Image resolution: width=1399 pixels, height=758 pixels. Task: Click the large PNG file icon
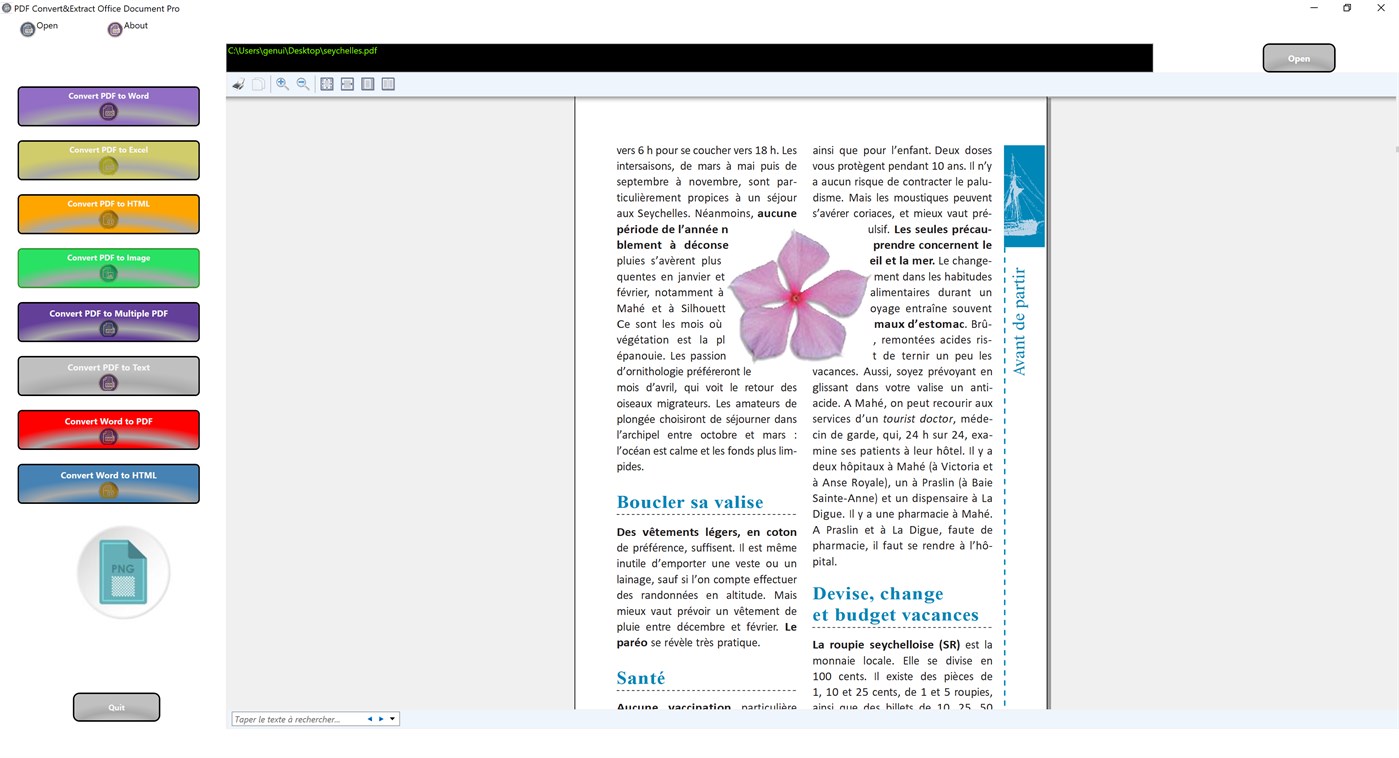point(123,571)
